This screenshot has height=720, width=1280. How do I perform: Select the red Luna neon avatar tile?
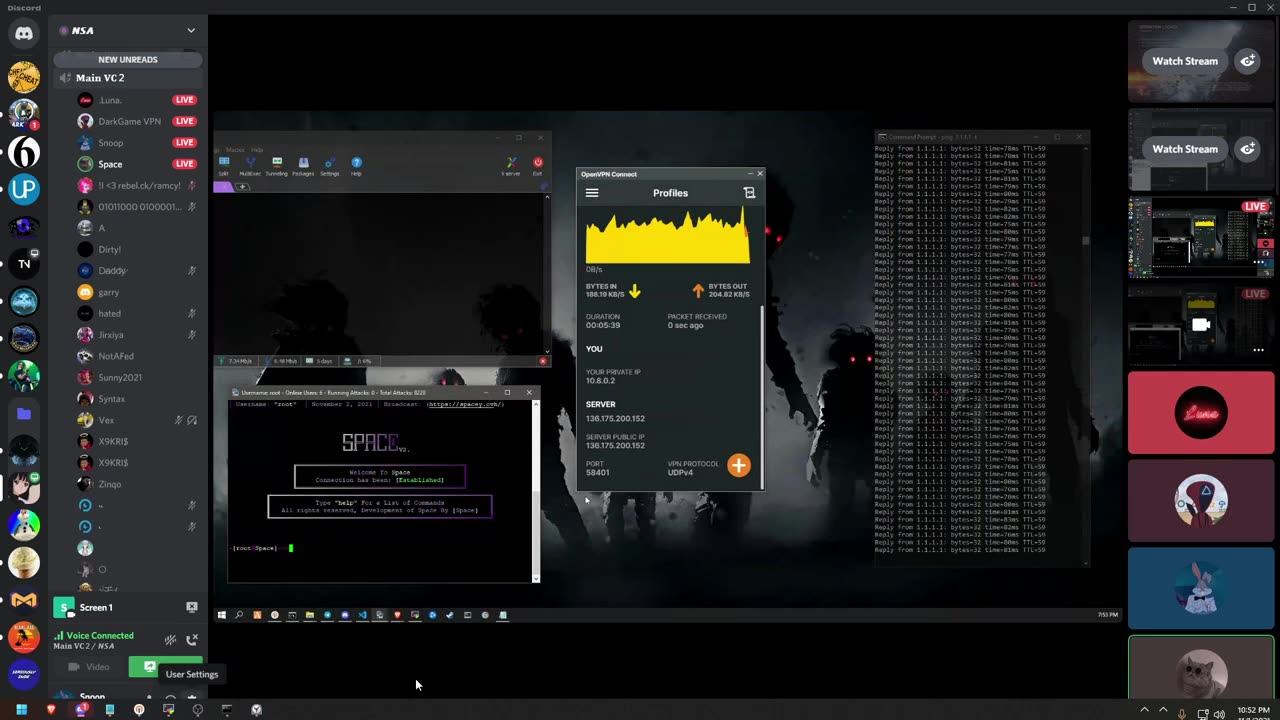(1201, 413)
